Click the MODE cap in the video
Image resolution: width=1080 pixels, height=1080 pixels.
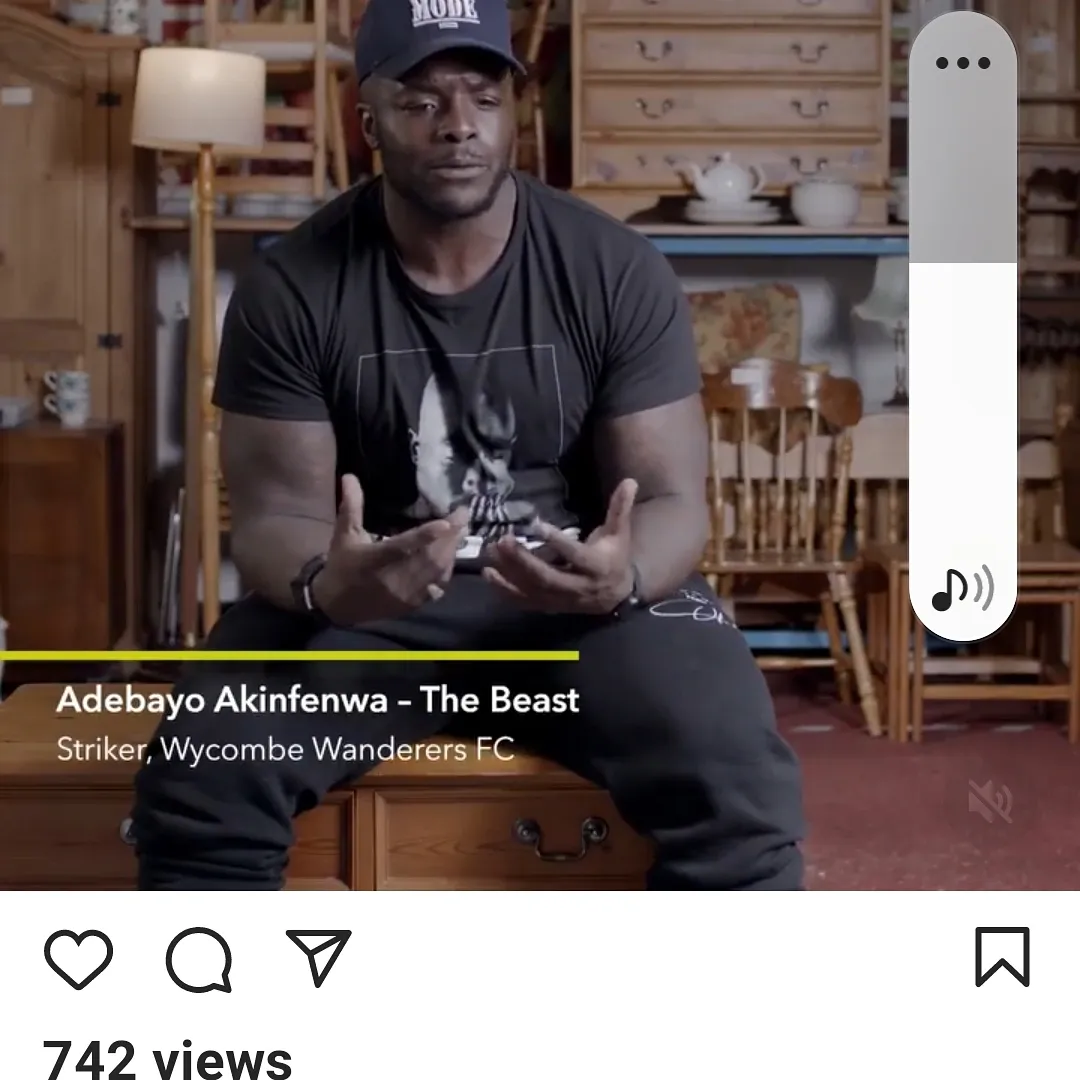coord(437,41)
